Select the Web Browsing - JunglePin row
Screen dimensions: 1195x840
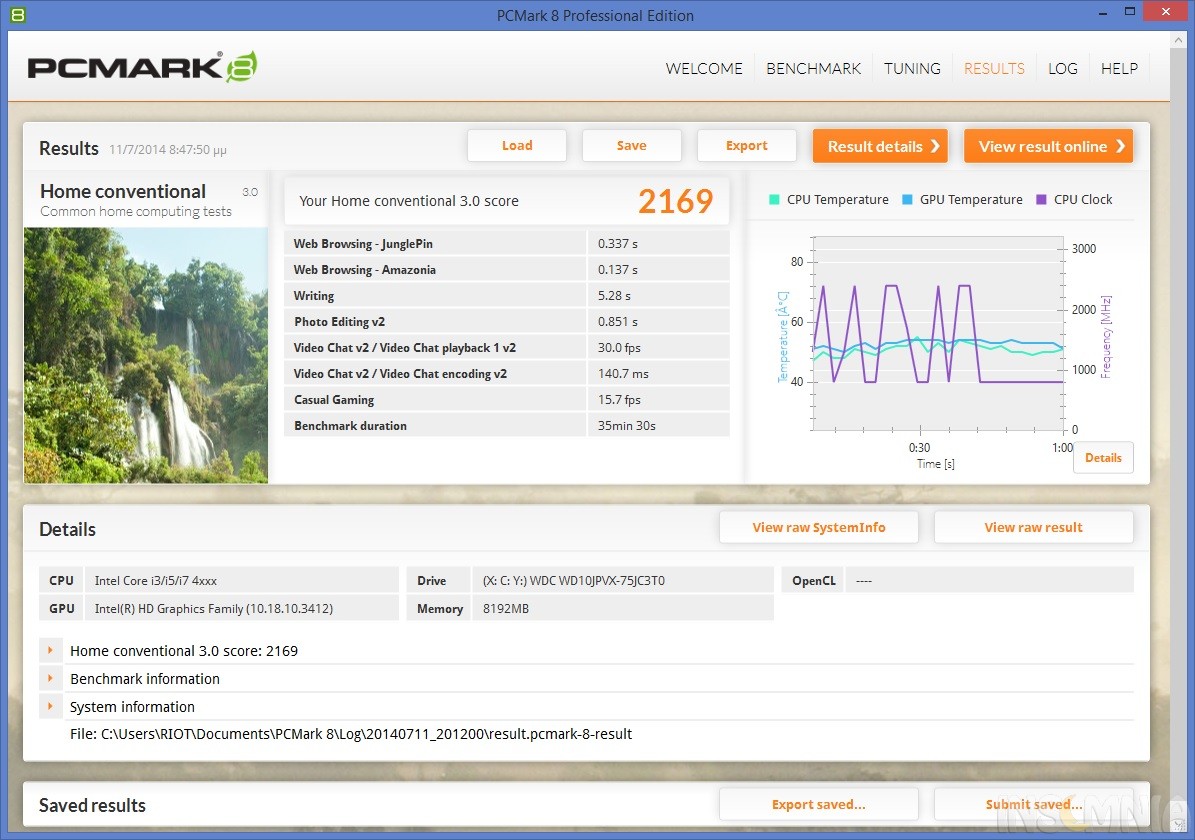507,243
